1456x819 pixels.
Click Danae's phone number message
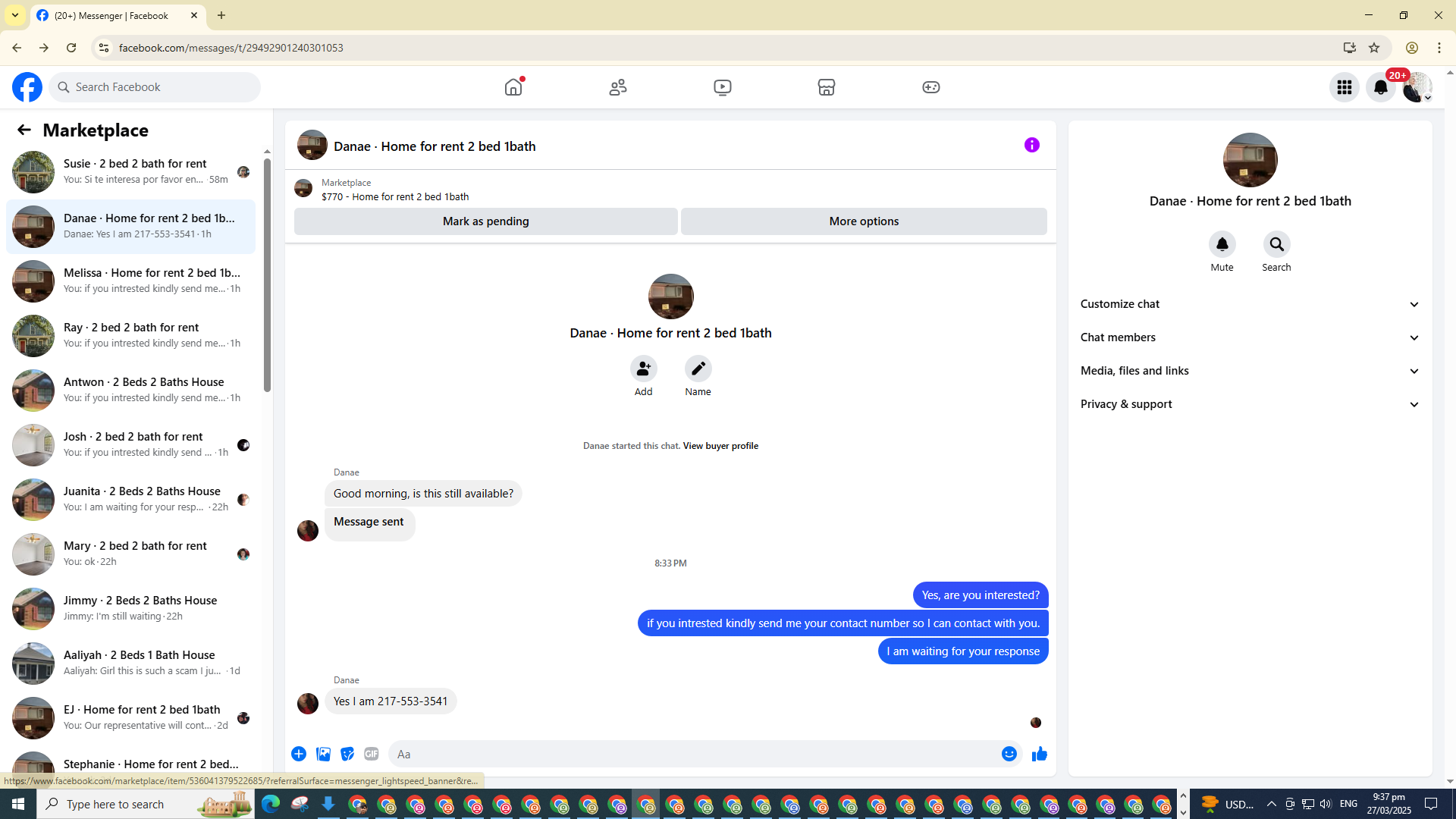coord(391,701)
